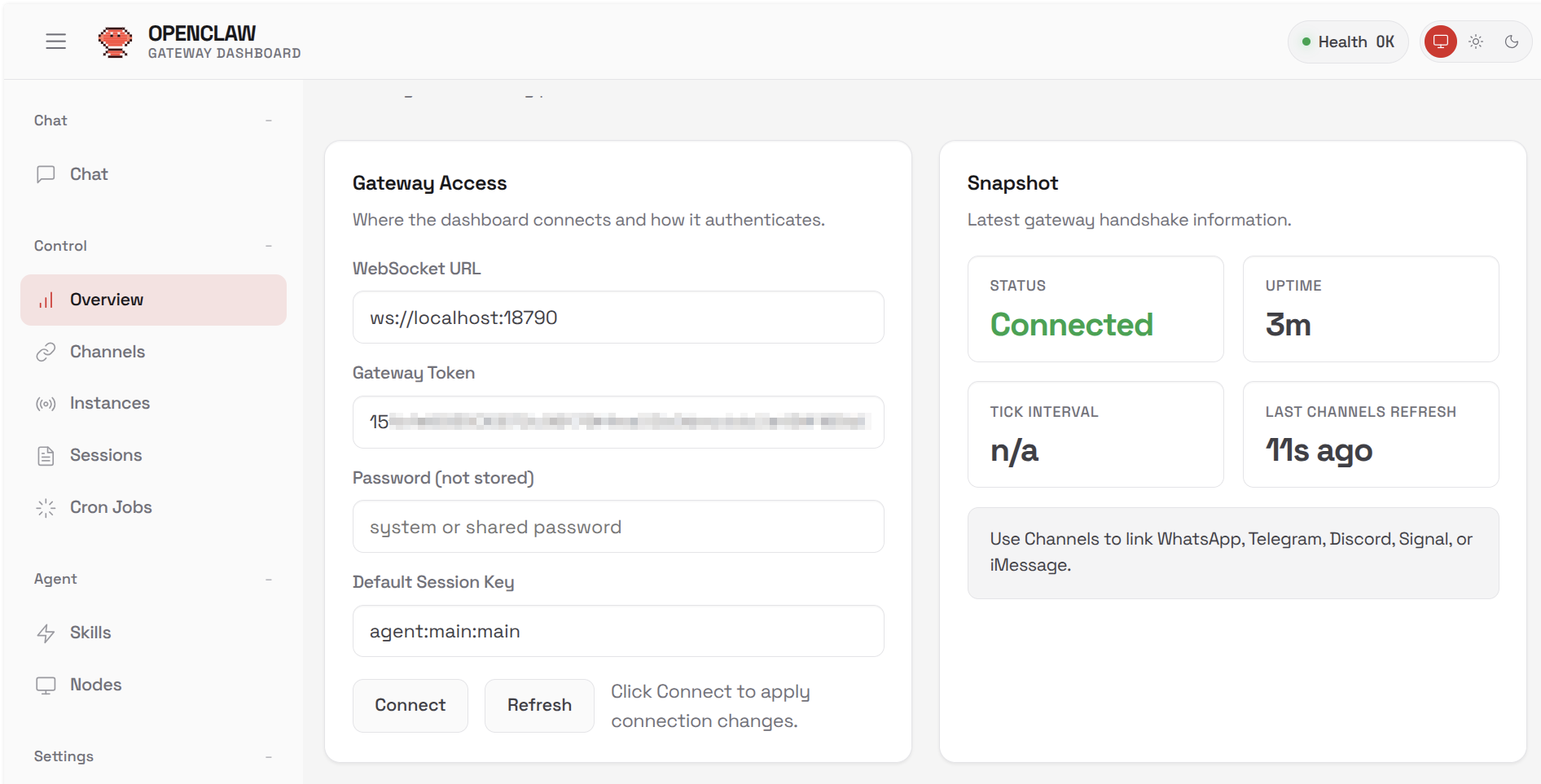Viewport: 1541px width, 784px height.
Task: Click the Sessions document icon
Action: pos(46,456)
